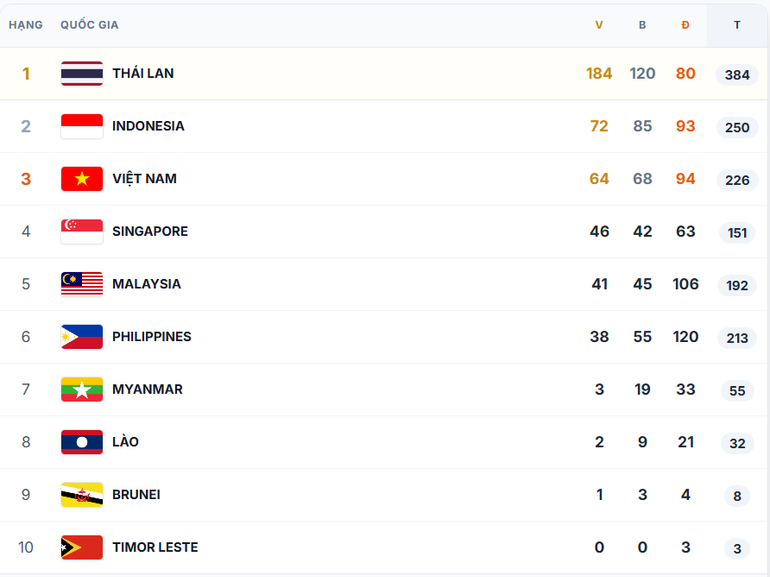This screenshot has height=577, width=770.
Task: Click the Laos flag icon
Action: pyautogui.click(x=81, y=442)
